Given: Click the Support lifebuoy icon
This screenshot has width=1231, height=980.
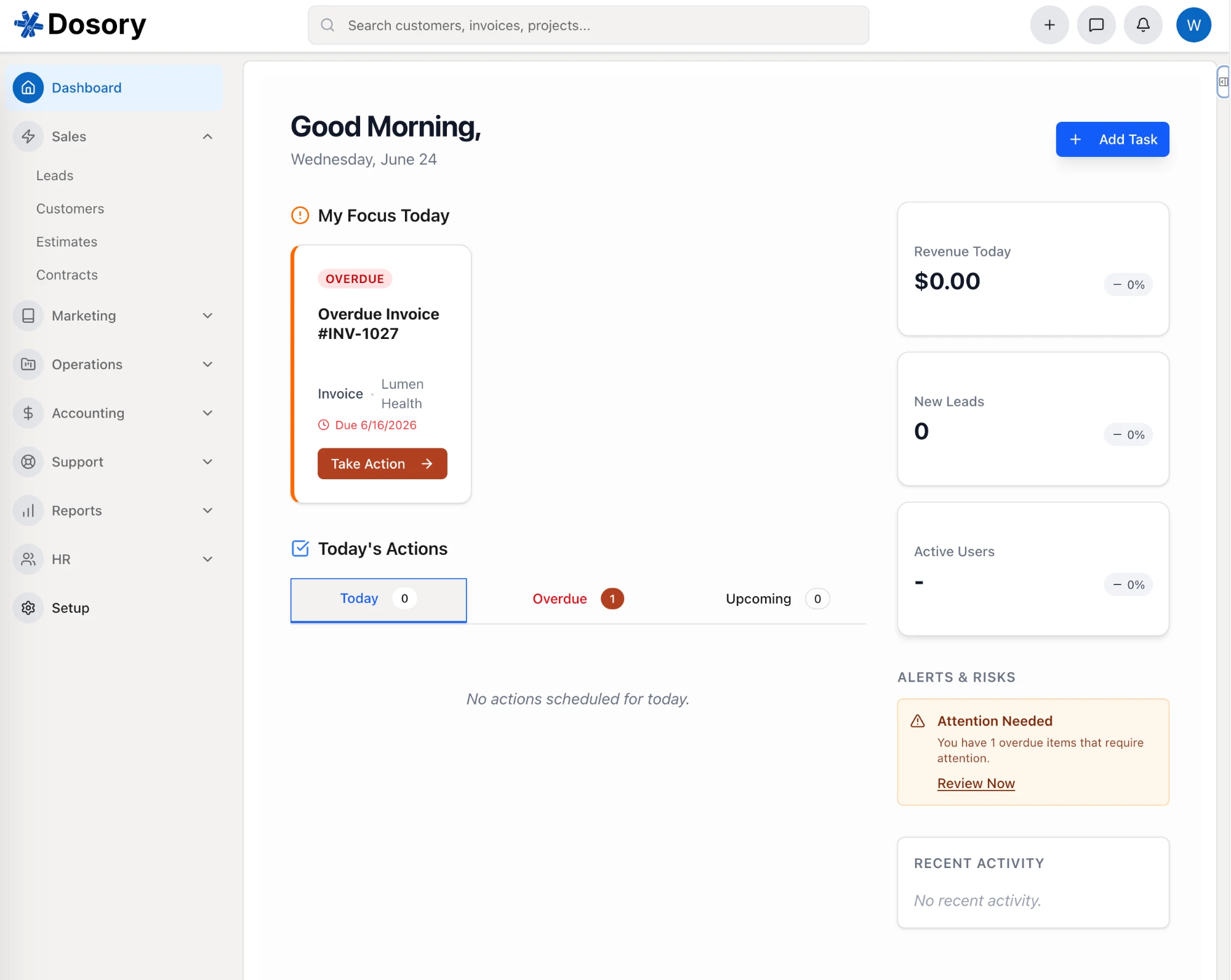Looking at the screenshot, I should tap(28, 461).
